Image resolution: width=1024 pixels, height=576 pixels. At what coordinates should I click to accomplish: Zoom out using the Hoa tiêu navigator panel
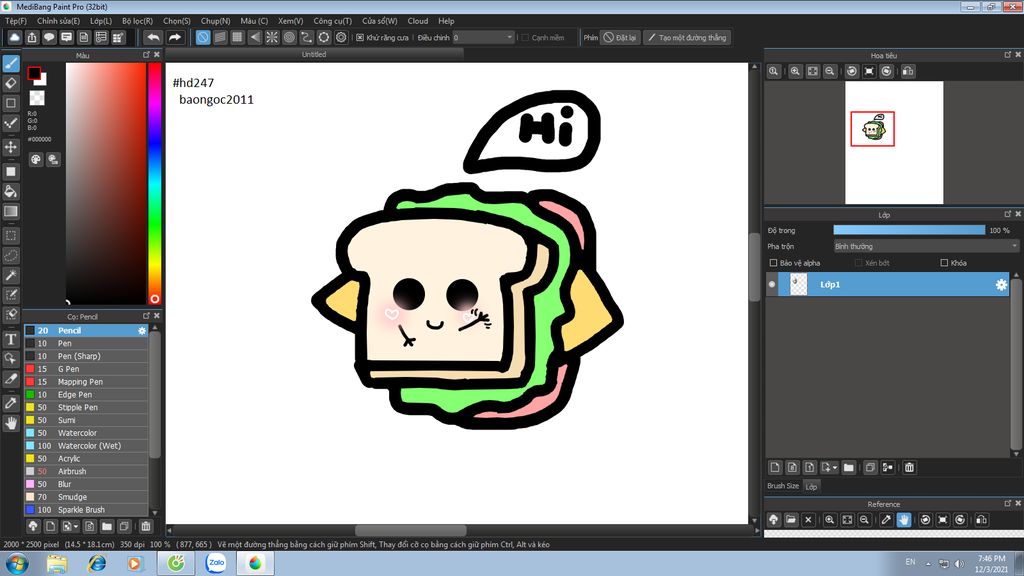pos(829,71)
